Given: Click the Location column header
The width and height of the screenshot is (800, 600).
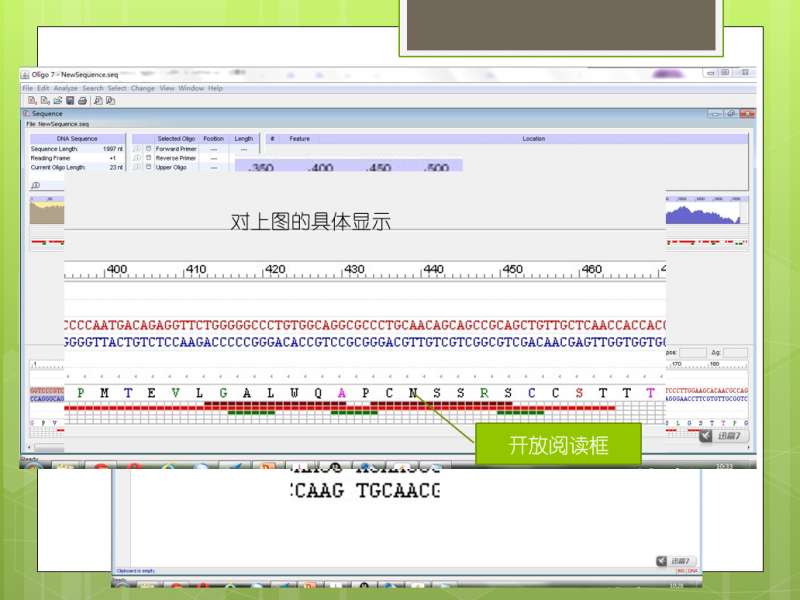Looking at the screenshot, I should coord(534,139).
